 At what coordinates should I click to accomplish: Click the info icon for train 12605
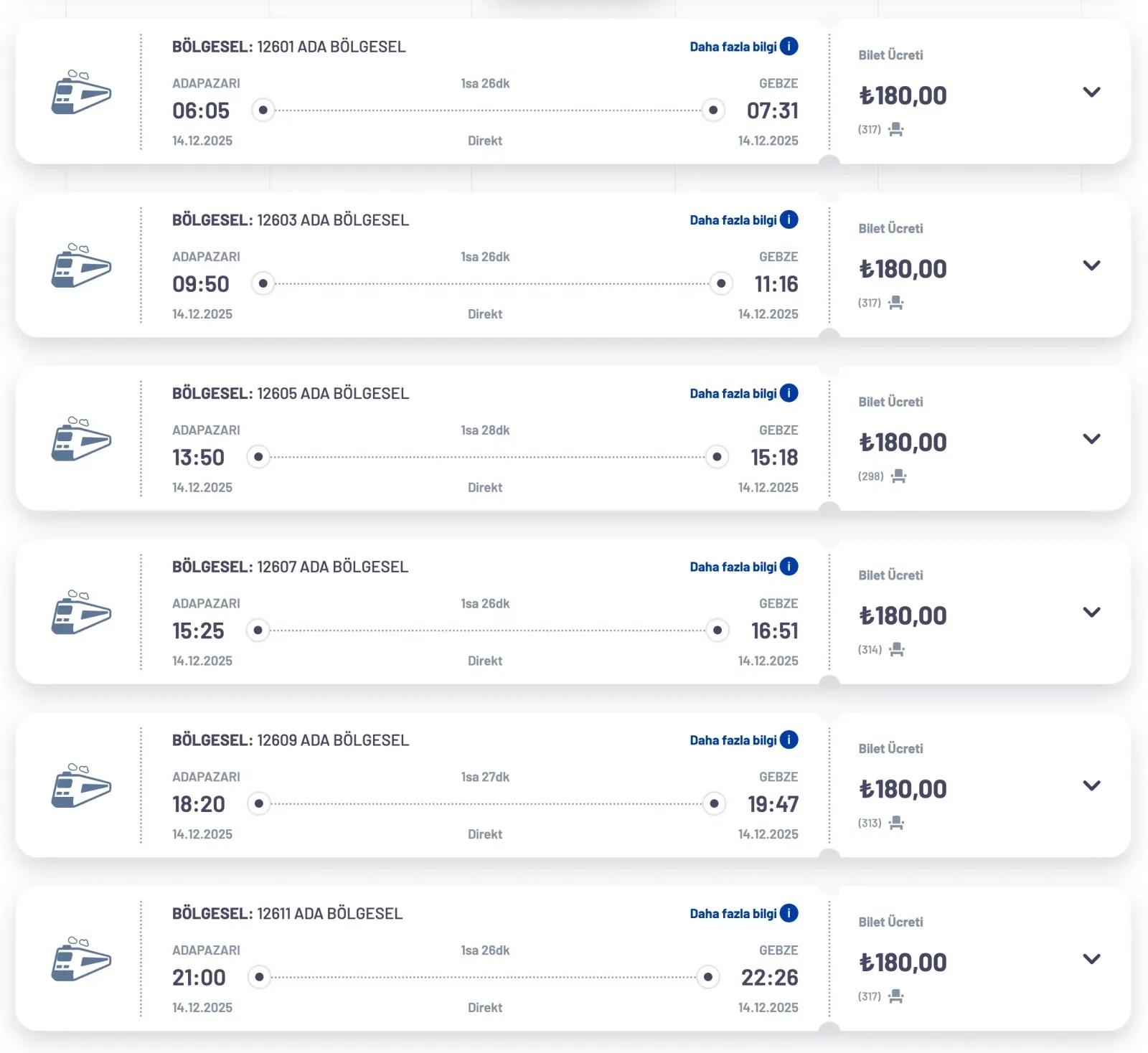789,393
